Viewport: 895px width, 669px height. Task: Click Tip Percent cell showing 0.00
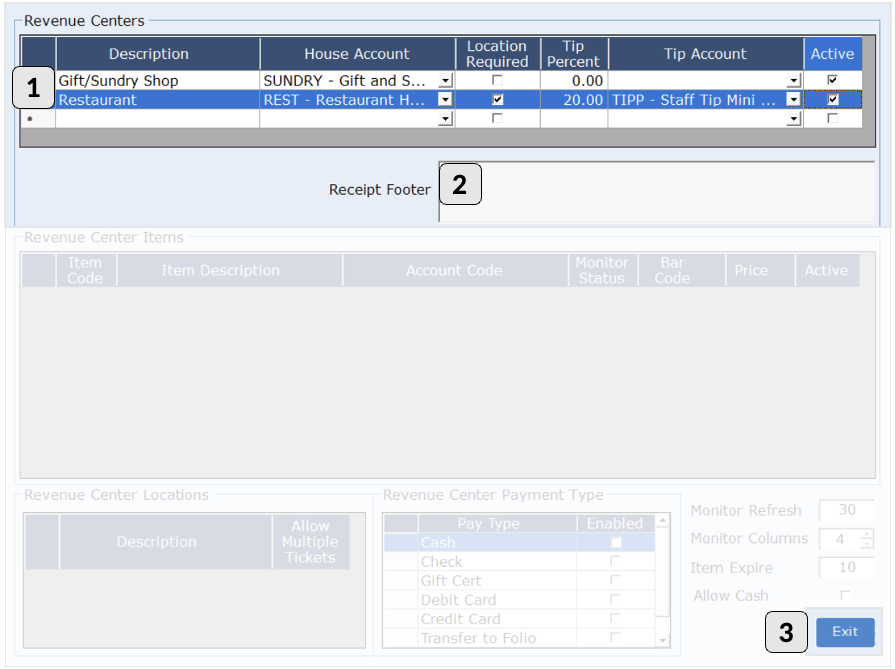coord(573,80)
